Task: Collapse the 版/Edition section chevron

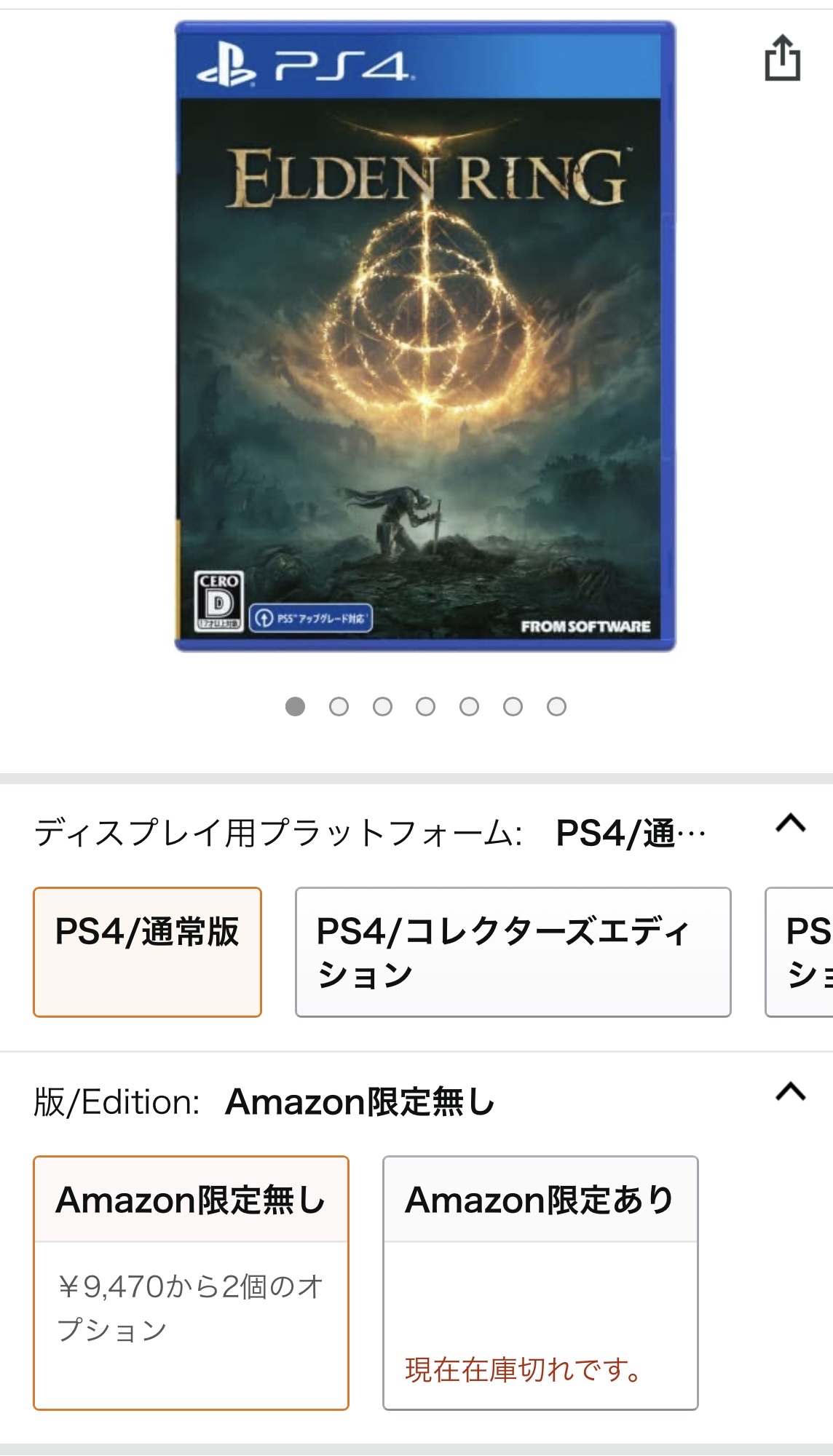Action: pyautogui.click(x=791, y=1091)
